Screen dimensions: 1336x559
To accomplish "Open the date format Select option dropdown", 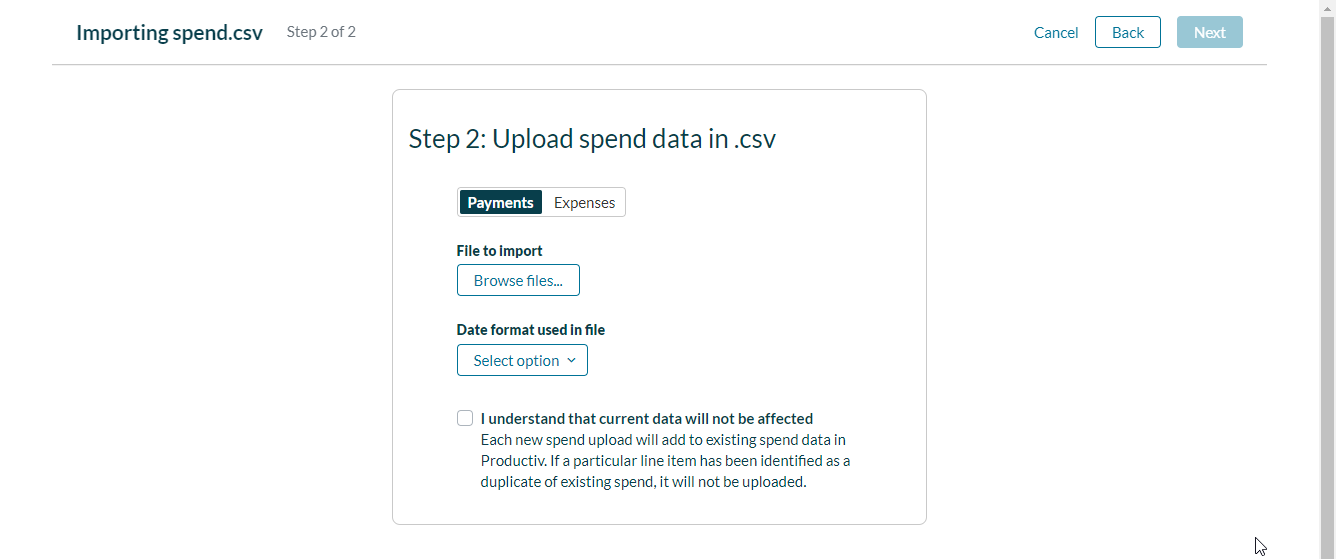I will [x=522, y=360].
